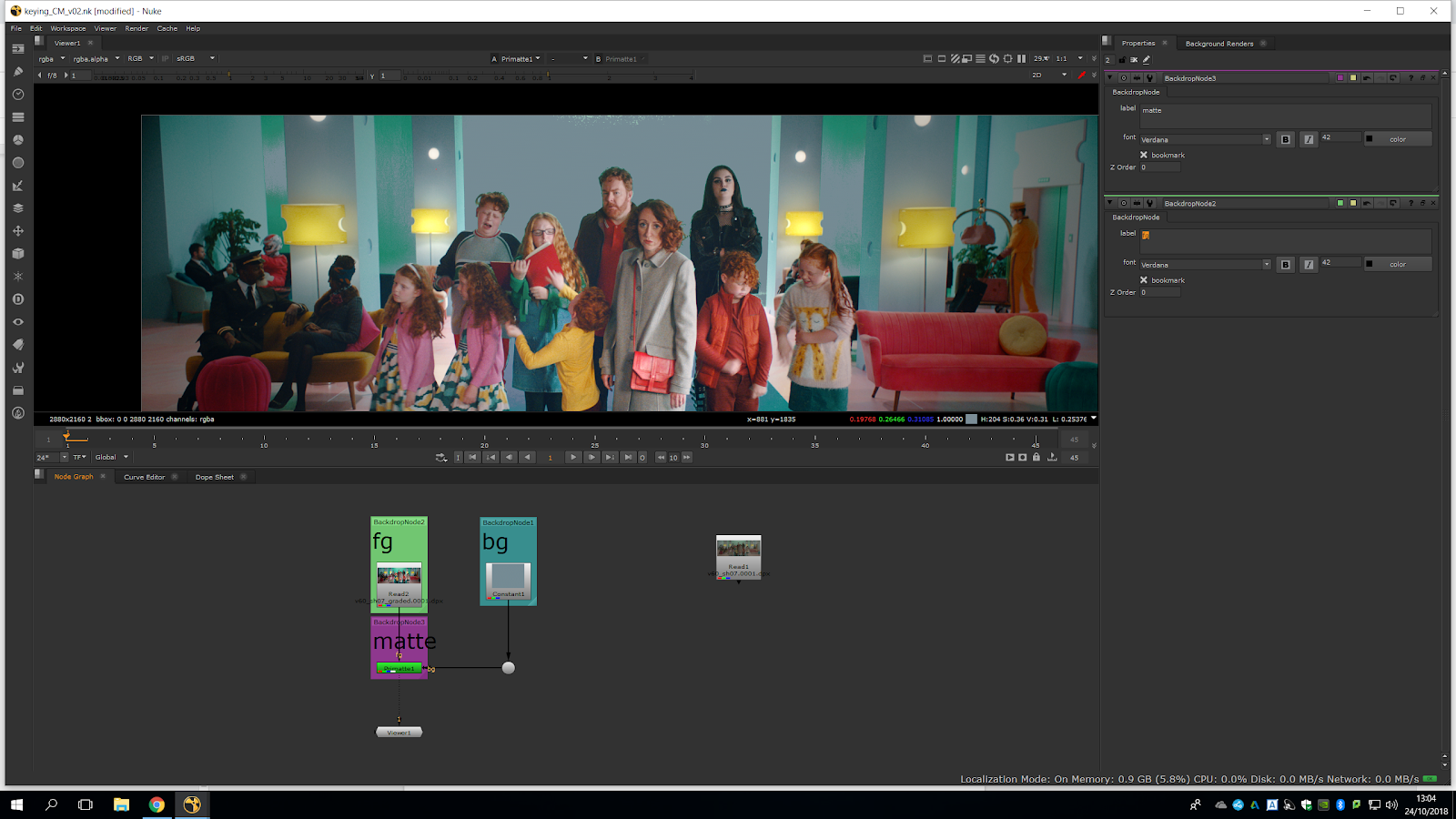
Task: Toggle bookmark checkbox for BackdropNode3
Action: pos(1144,155)
